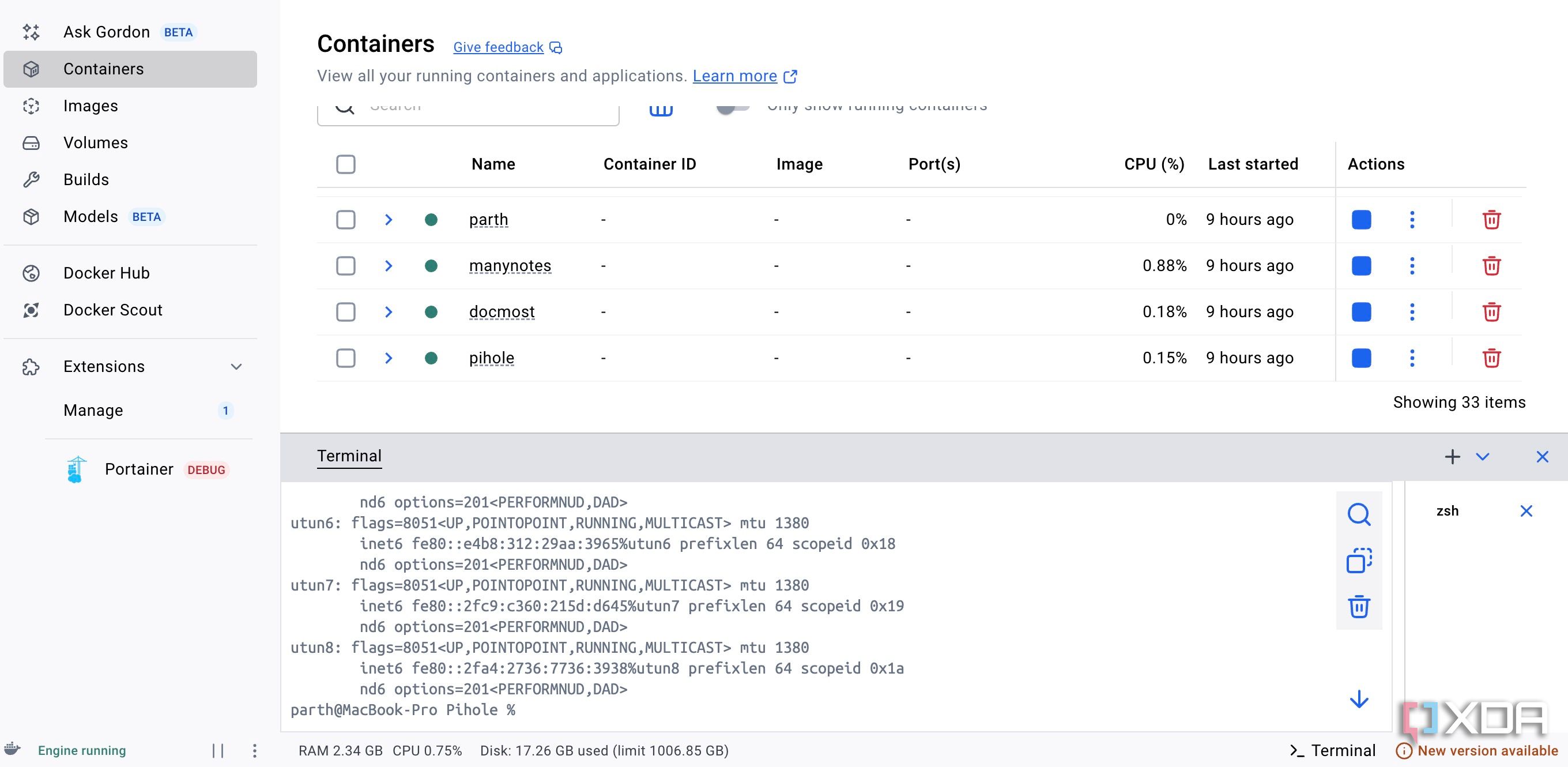Open more actions menu for pihole
This screenshot has height=767, width=1568.
click(x=1412, y=358)
